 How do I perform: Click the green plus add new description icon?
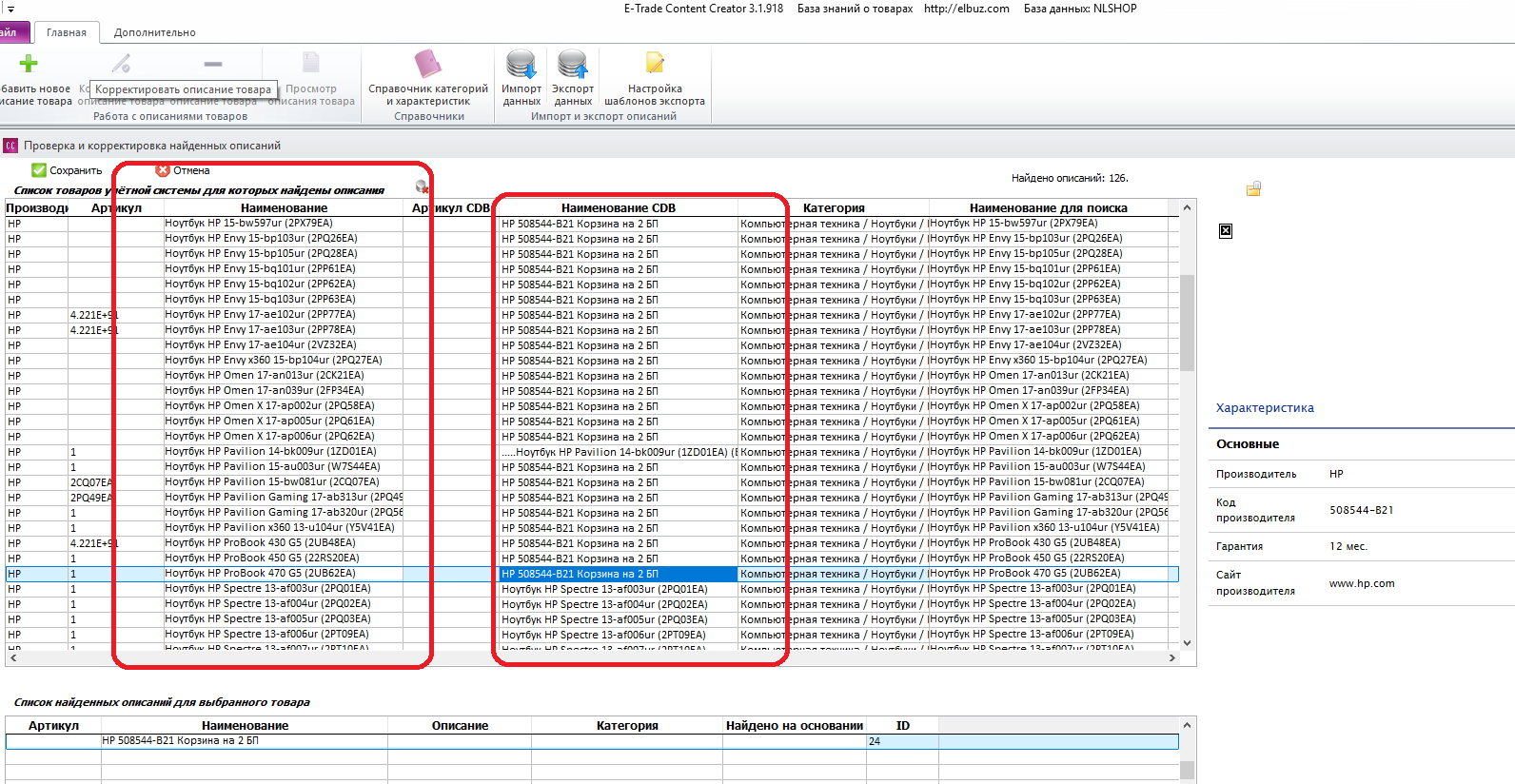point(29,64)
